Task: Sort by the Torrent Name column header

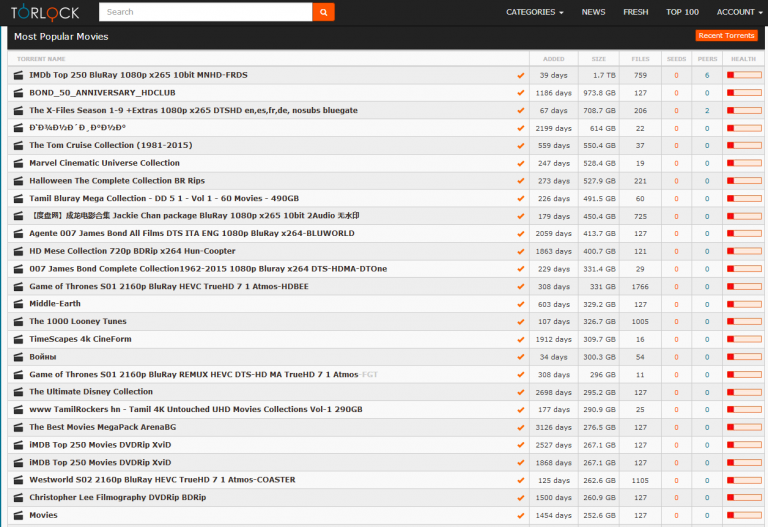Action: [41, 59]
